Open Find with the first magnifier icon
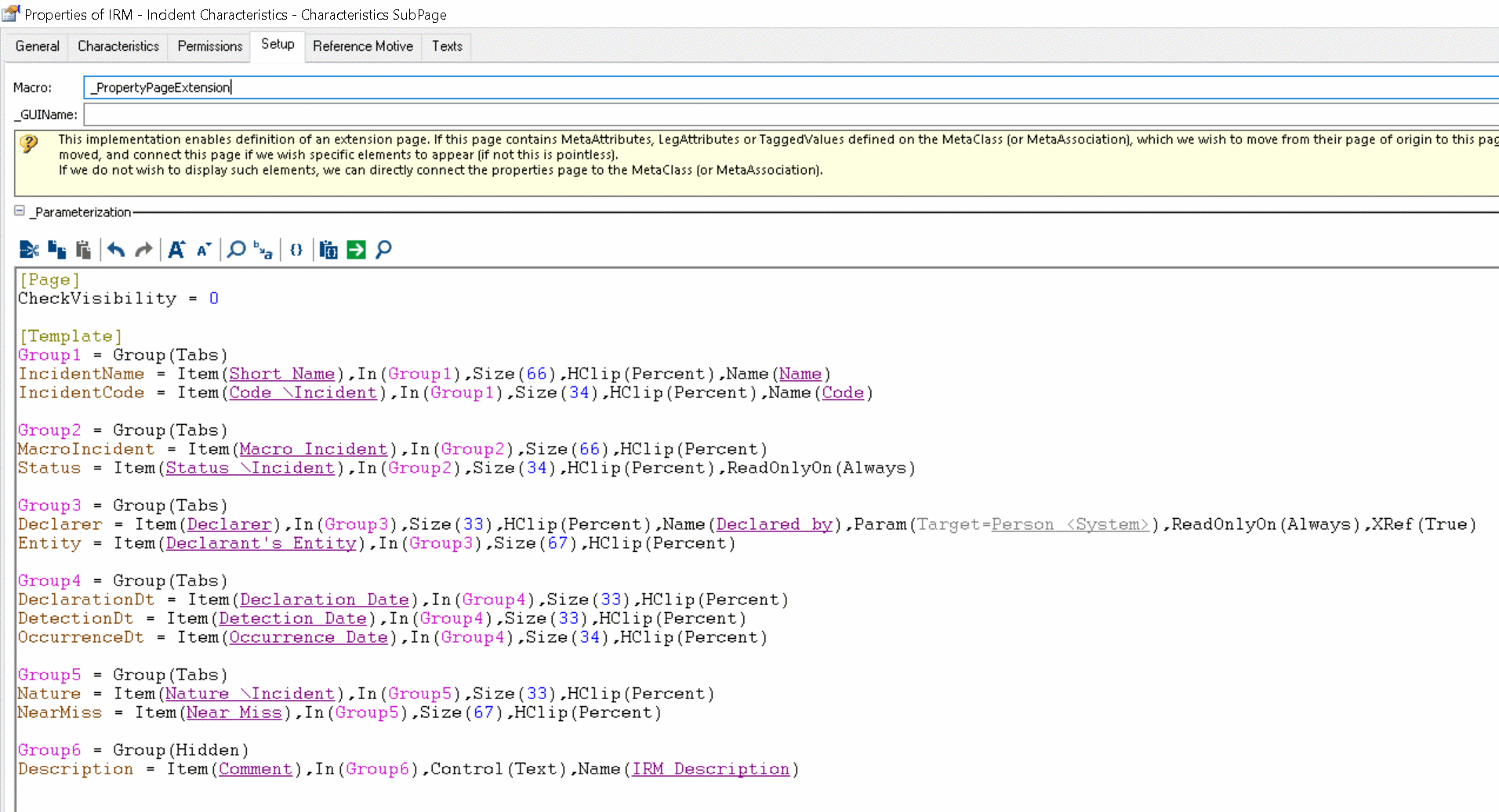The height and width of the screenshot is (812, 1499). pyautogui.click(x=236, y=250)
